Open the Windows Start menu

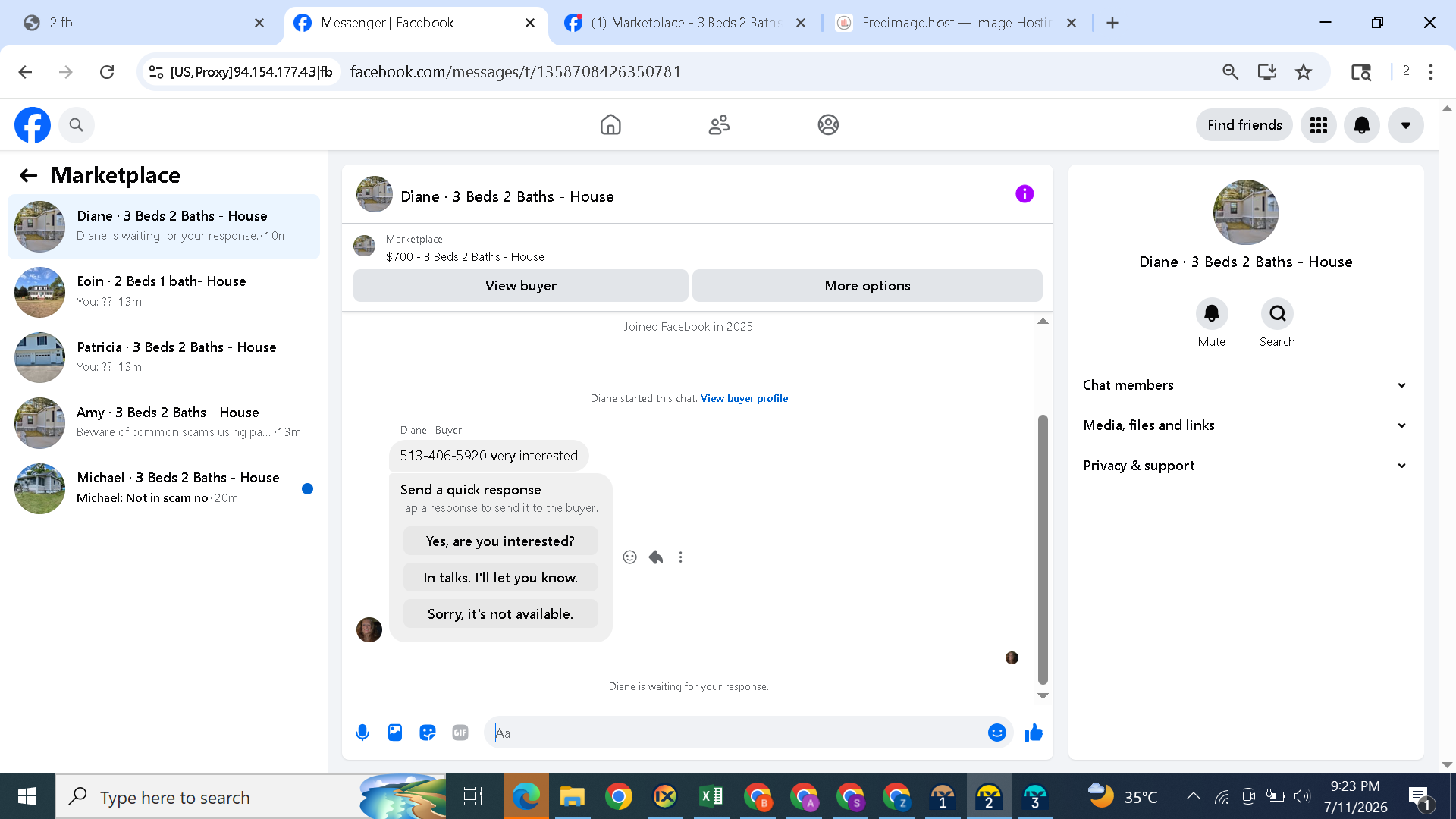pyautogui.click(x=27, y=797)
